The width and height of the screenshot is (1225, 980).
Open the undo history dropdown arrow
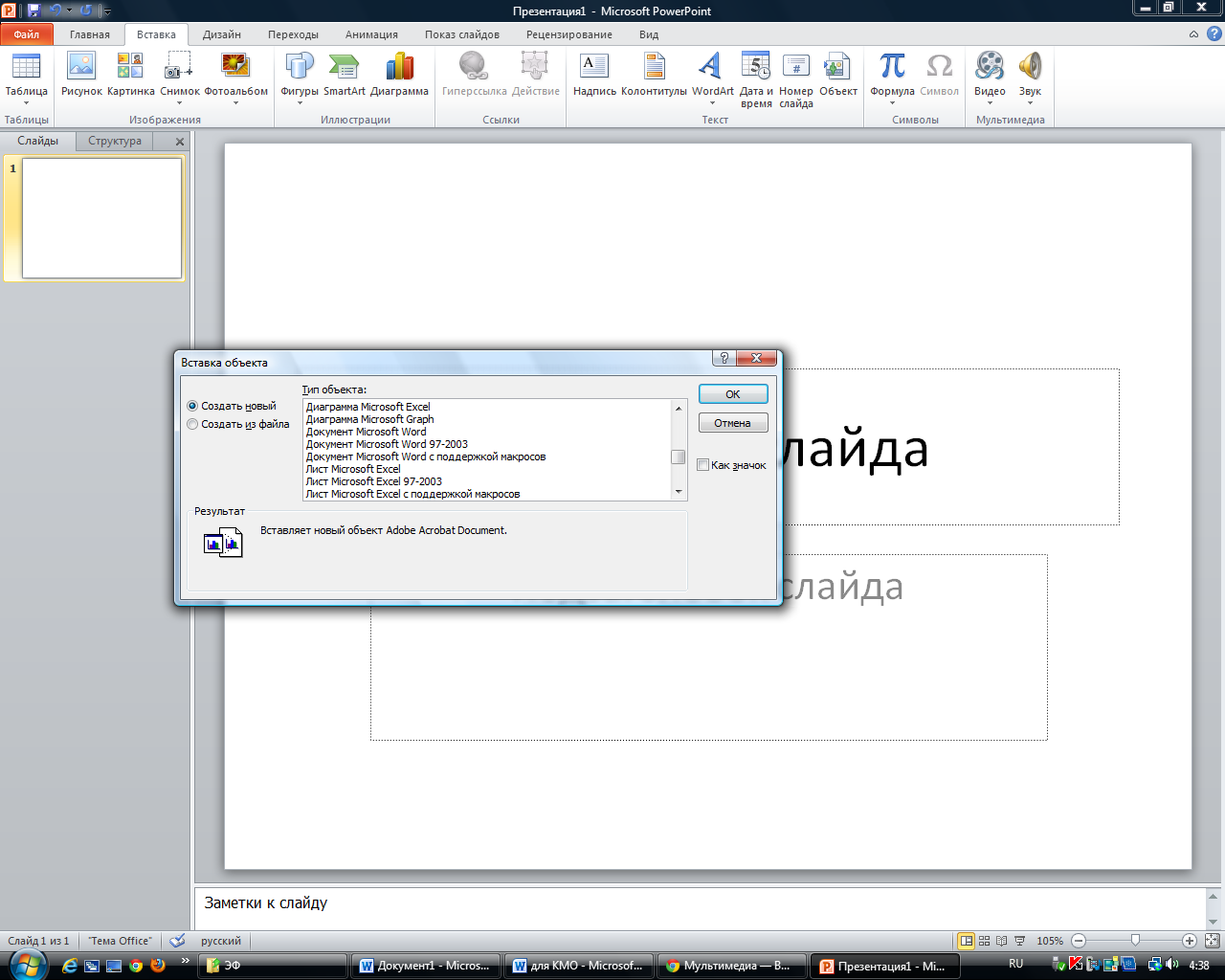pyautogui.click(x=69, y=11)
